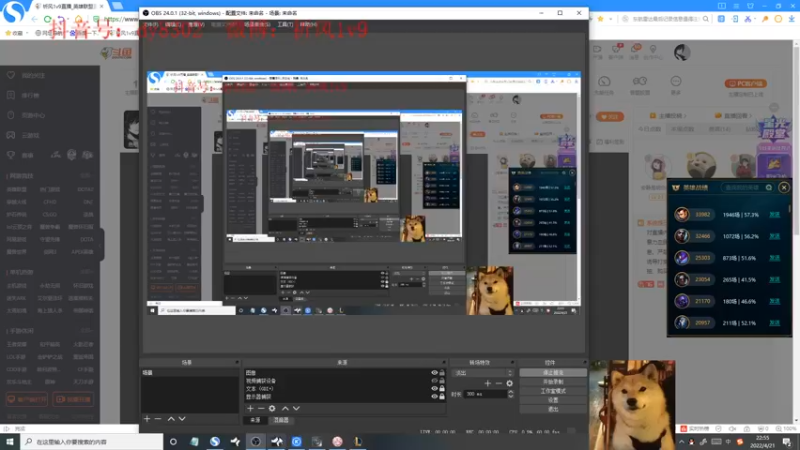Click the 停止推流 stop streaming button
The width and height of the screenshot is (800, 450).
(x=553, y=373)
